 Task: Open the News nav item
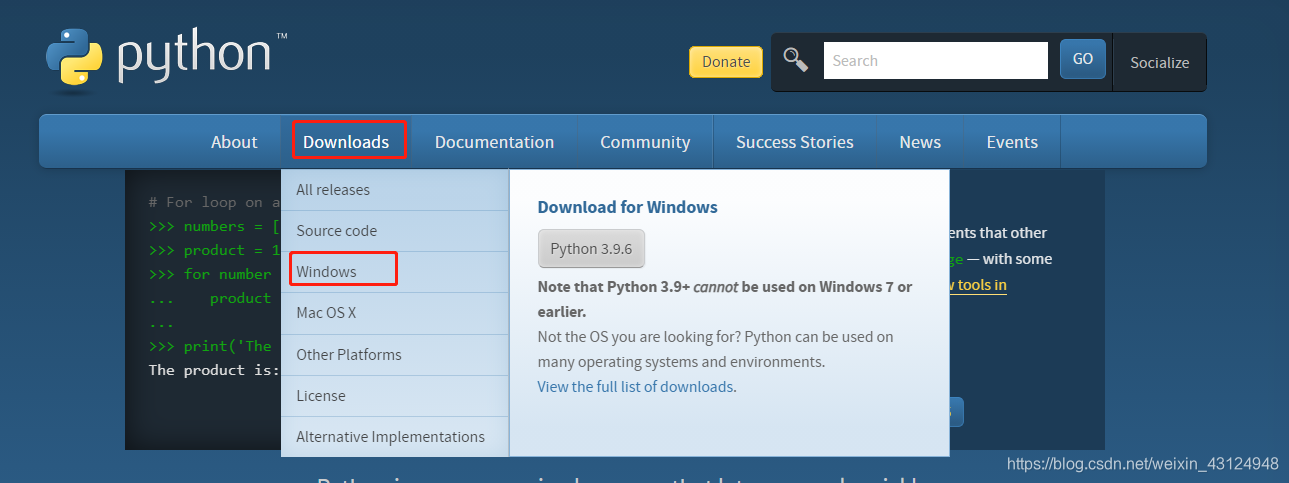[920, 142]
